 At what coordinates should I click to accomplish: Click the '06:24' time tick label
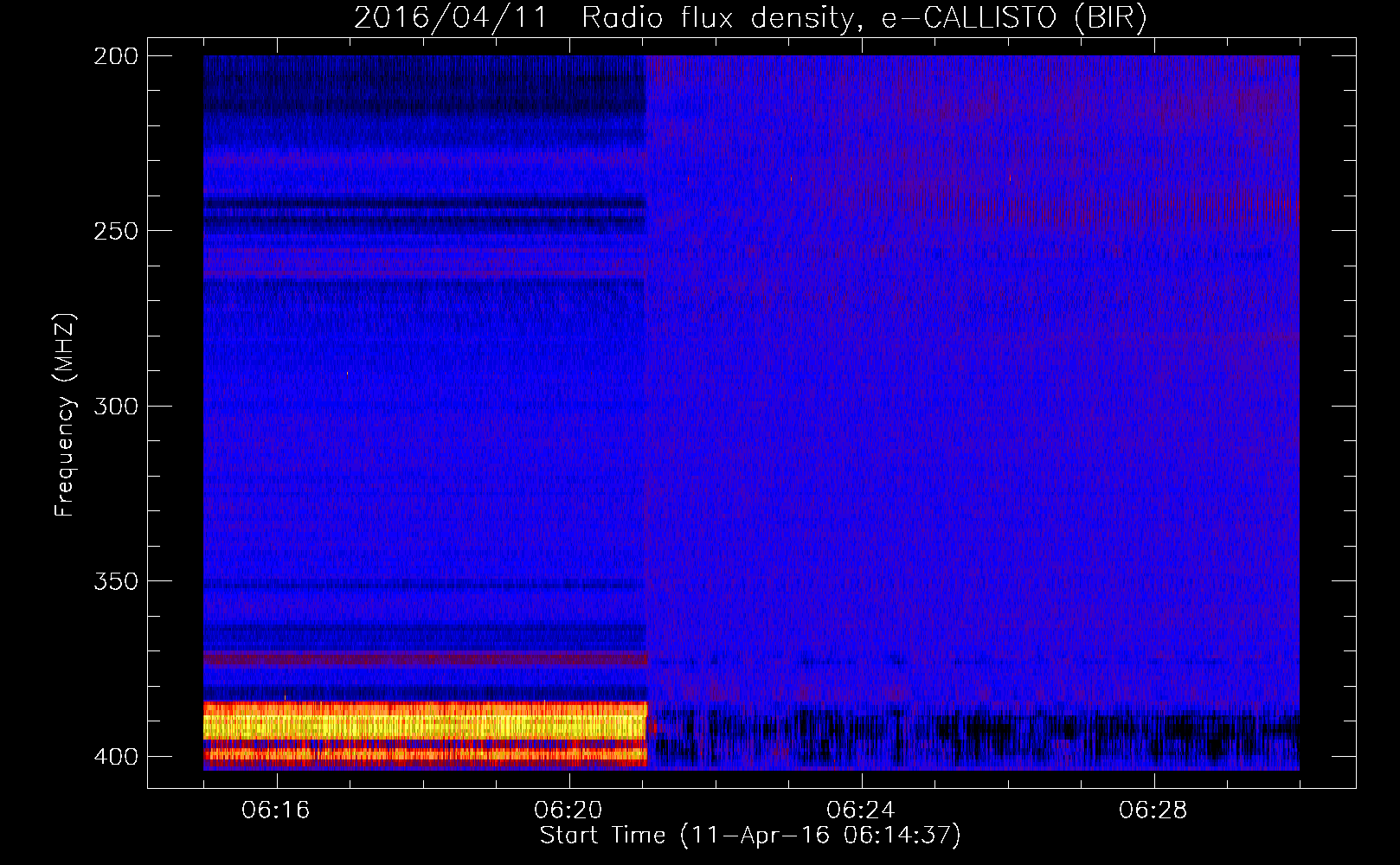tap(861, 811)
